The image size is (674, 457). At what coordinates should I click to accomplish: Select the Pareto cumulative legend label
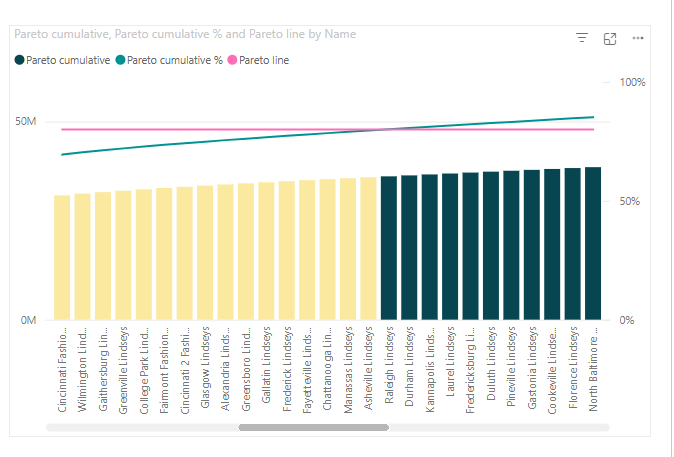(x=68, y=60)
